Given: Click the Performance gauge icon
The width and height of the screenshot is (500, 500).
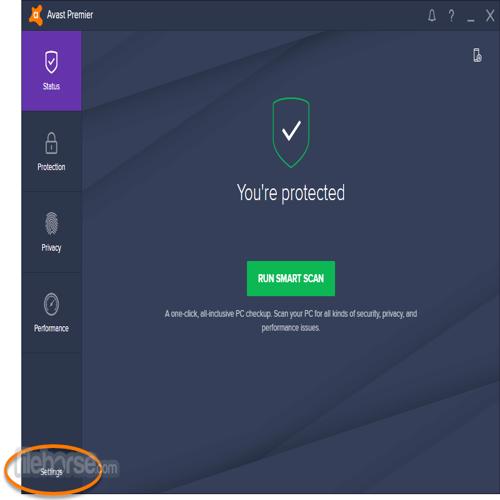Looking at the screenshot, I should click(x=51, y=304).
